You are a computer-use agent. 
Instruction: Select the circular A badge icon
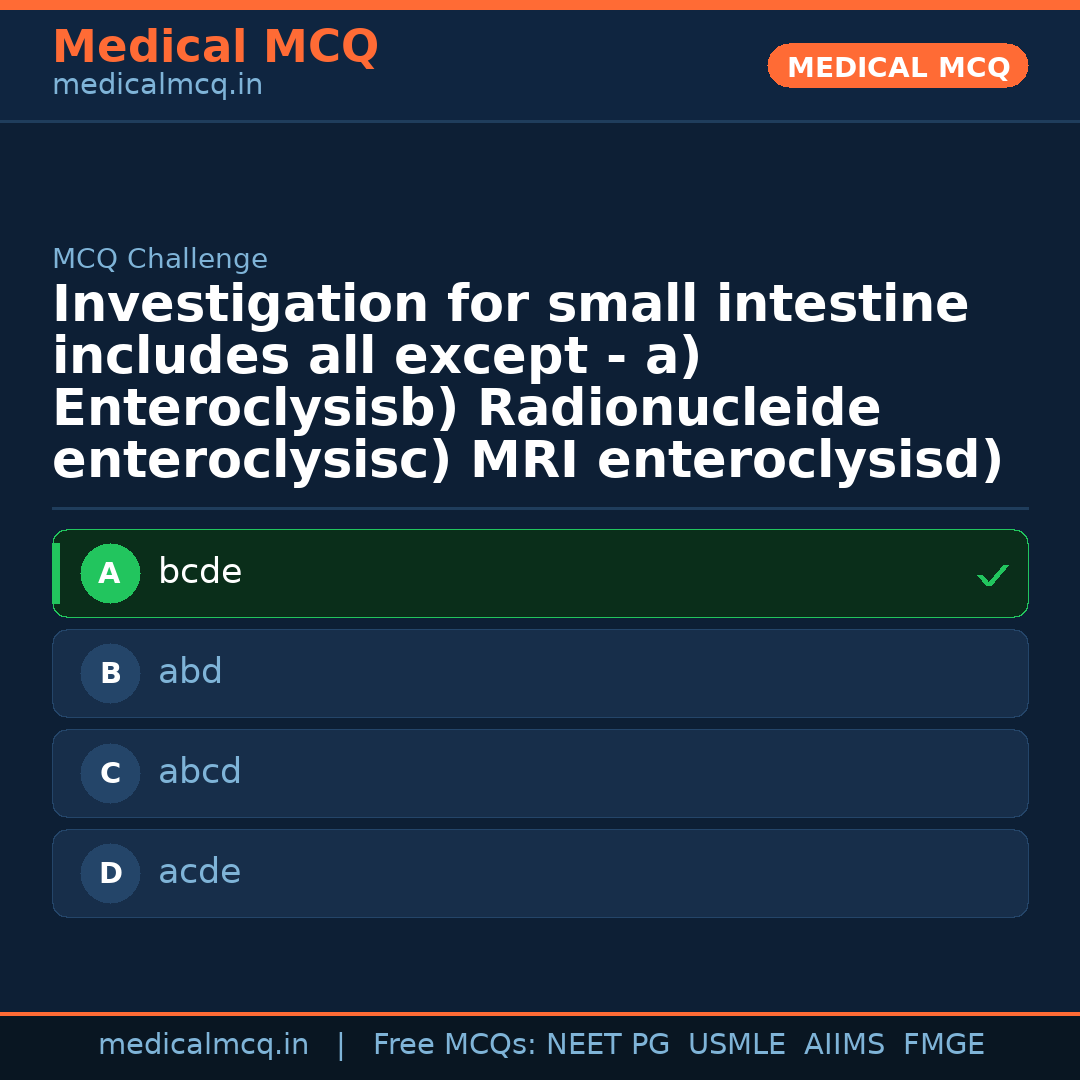[110, 573]
